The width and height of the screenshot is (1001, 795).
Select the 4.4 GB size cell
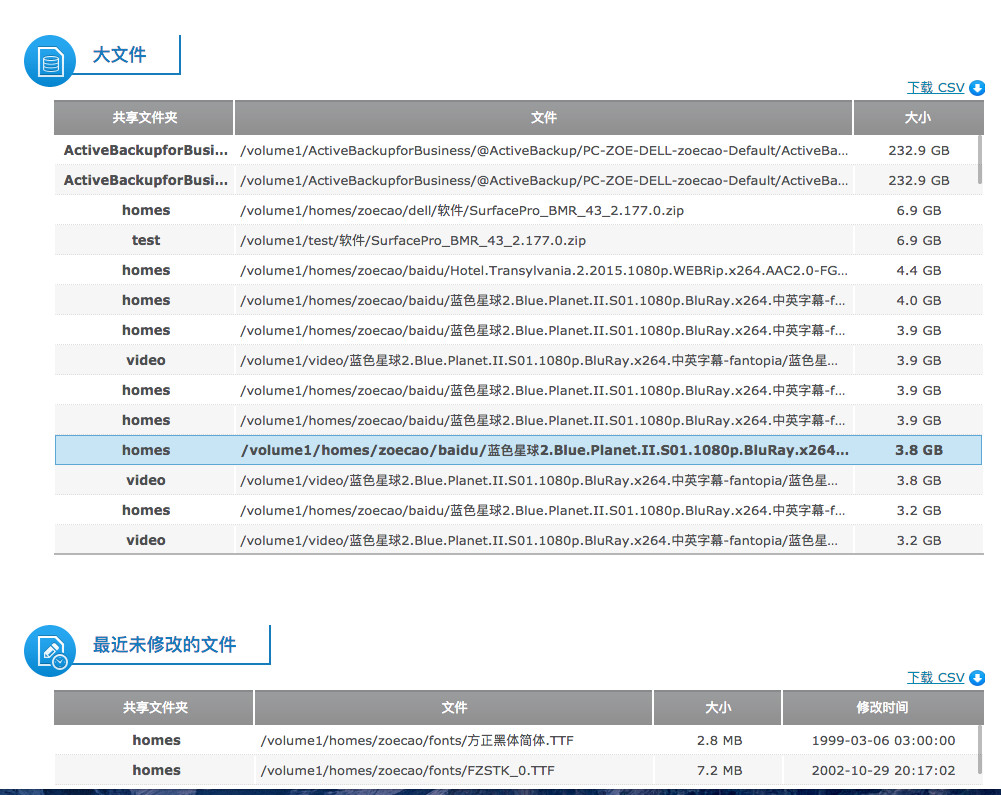pyautogui.click(x=918, y=270)
